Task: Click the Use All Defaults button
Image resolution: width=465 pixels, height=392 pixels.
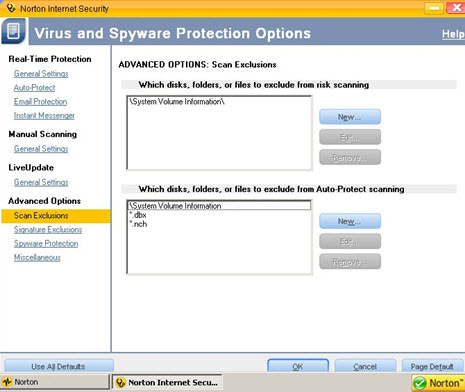Action: (x=58, y=366)
